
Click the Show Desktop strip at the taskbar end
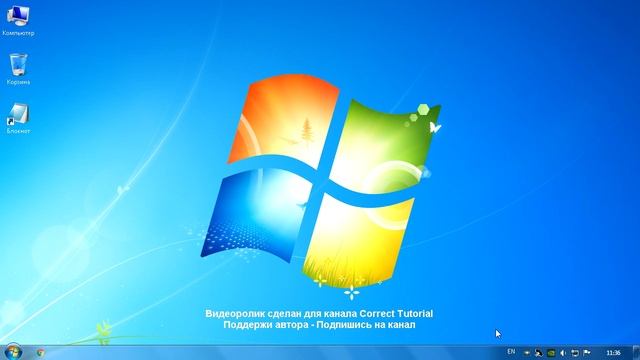click(636, 352)
